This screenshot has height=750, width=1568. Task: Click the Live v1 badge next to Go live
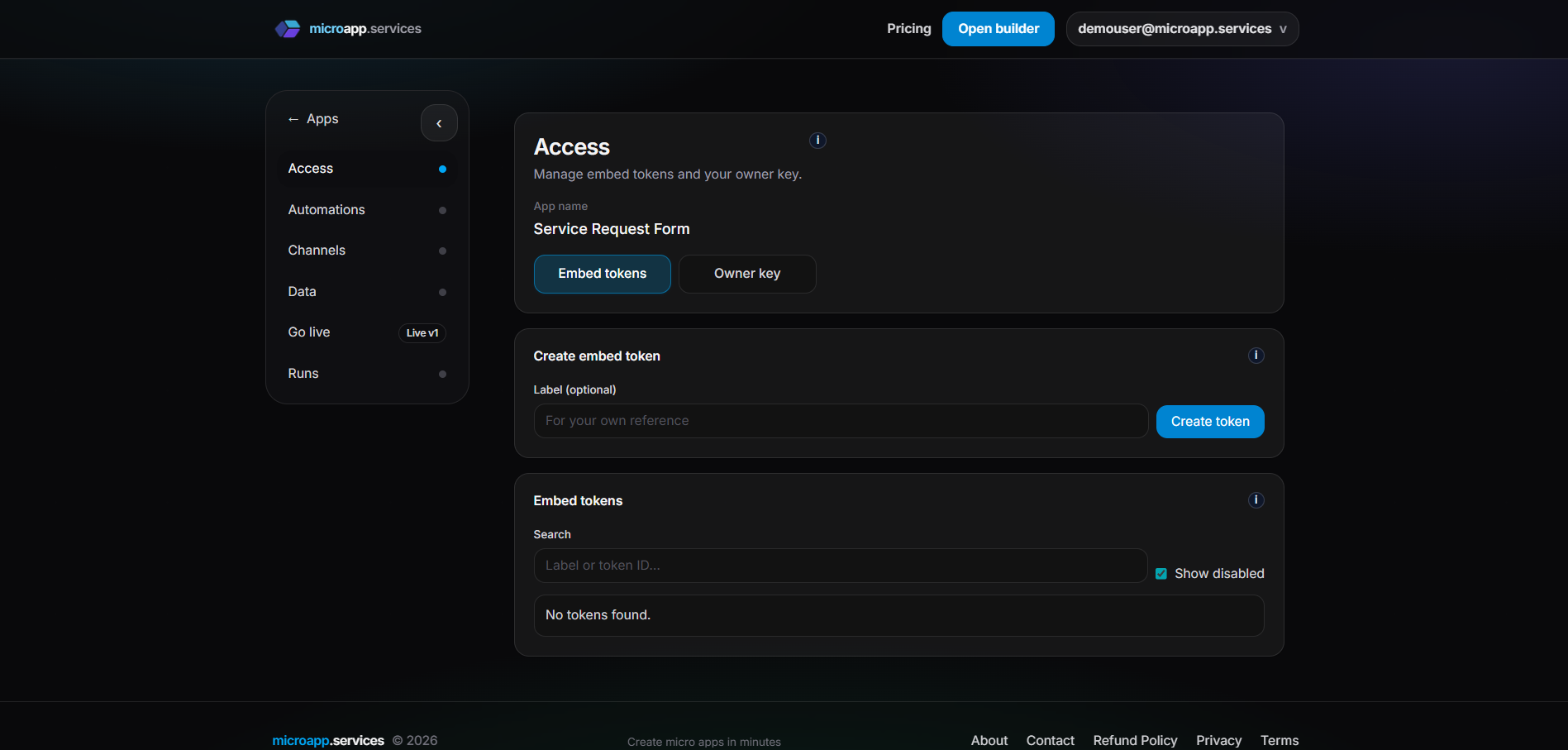(x=422, y=332)
